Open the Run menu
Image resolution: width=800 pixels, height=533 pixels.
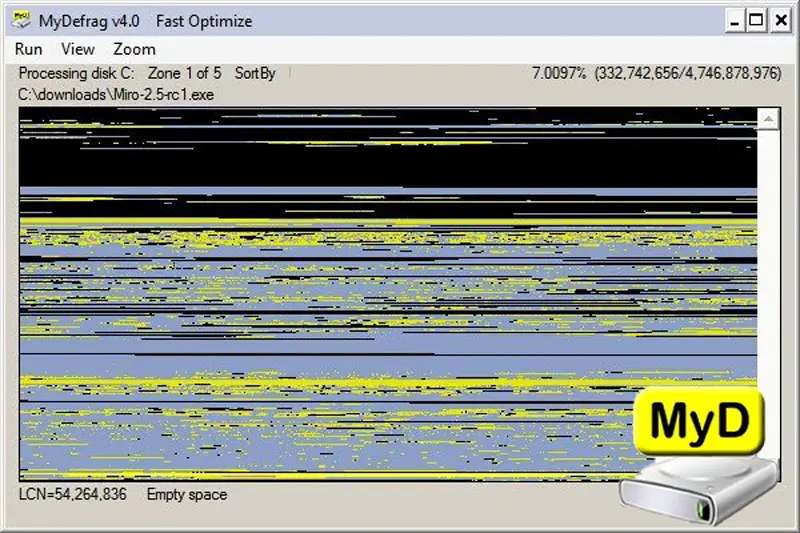click(29, 49)
